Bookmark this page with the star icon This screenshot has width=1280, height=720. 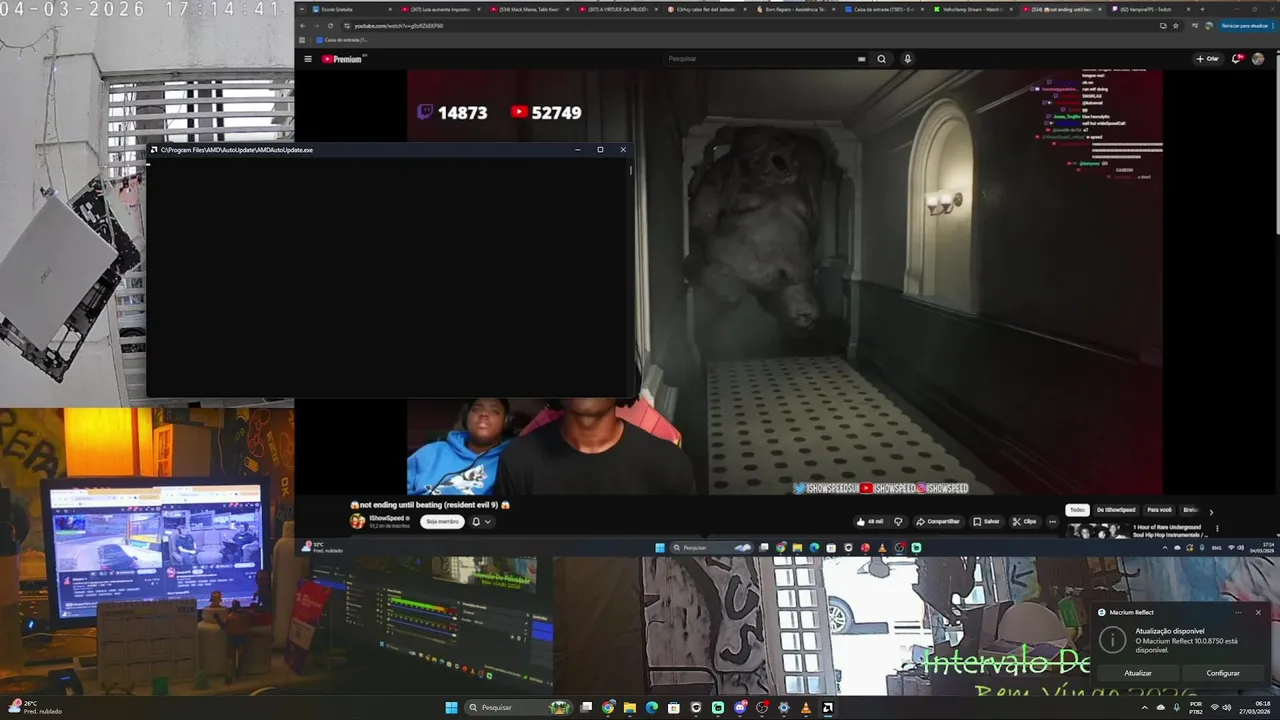tap(1175, 26)
